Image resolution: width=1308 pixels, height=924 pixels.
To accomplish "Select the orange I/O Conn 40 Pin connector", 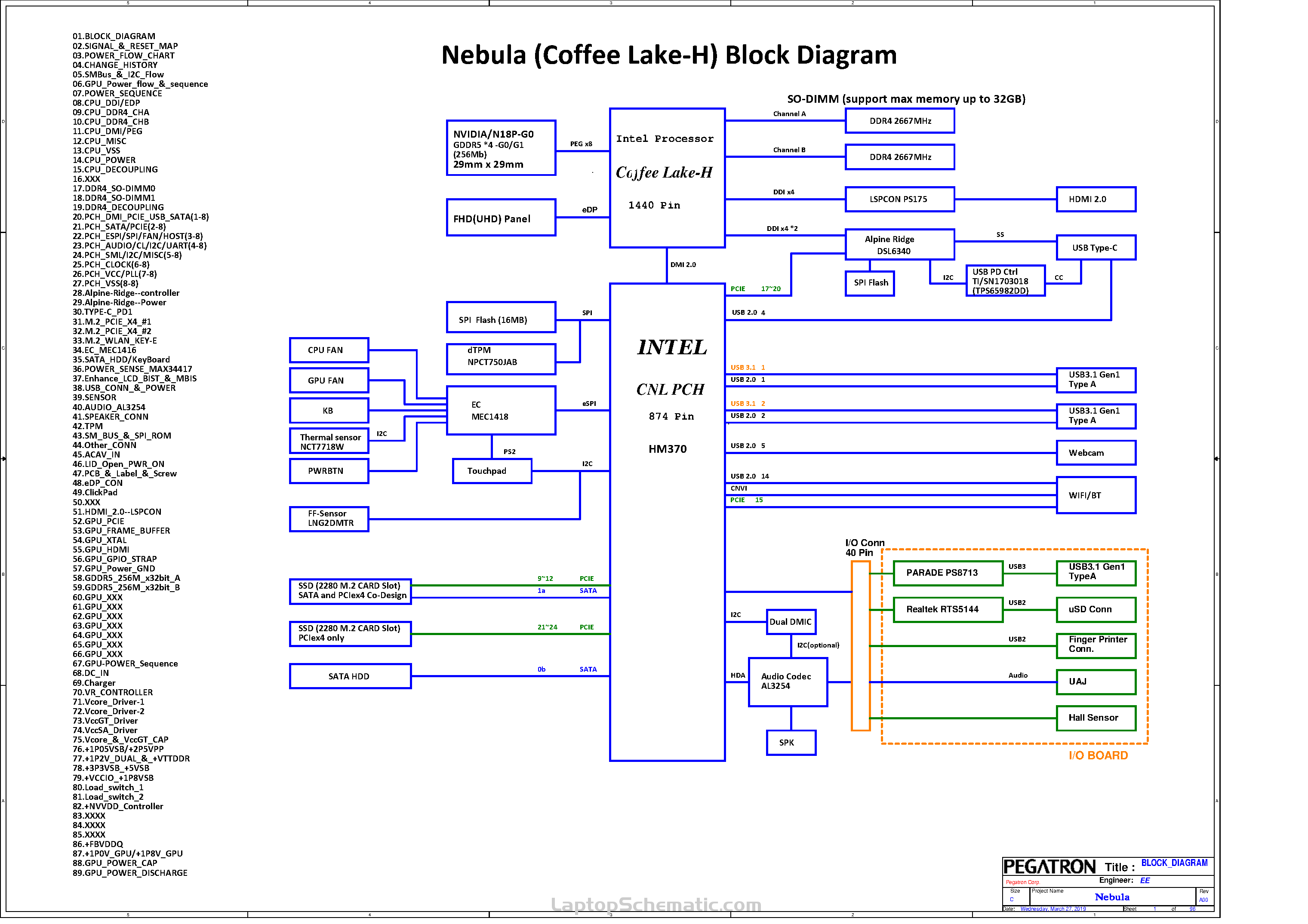I will (862, 646).
